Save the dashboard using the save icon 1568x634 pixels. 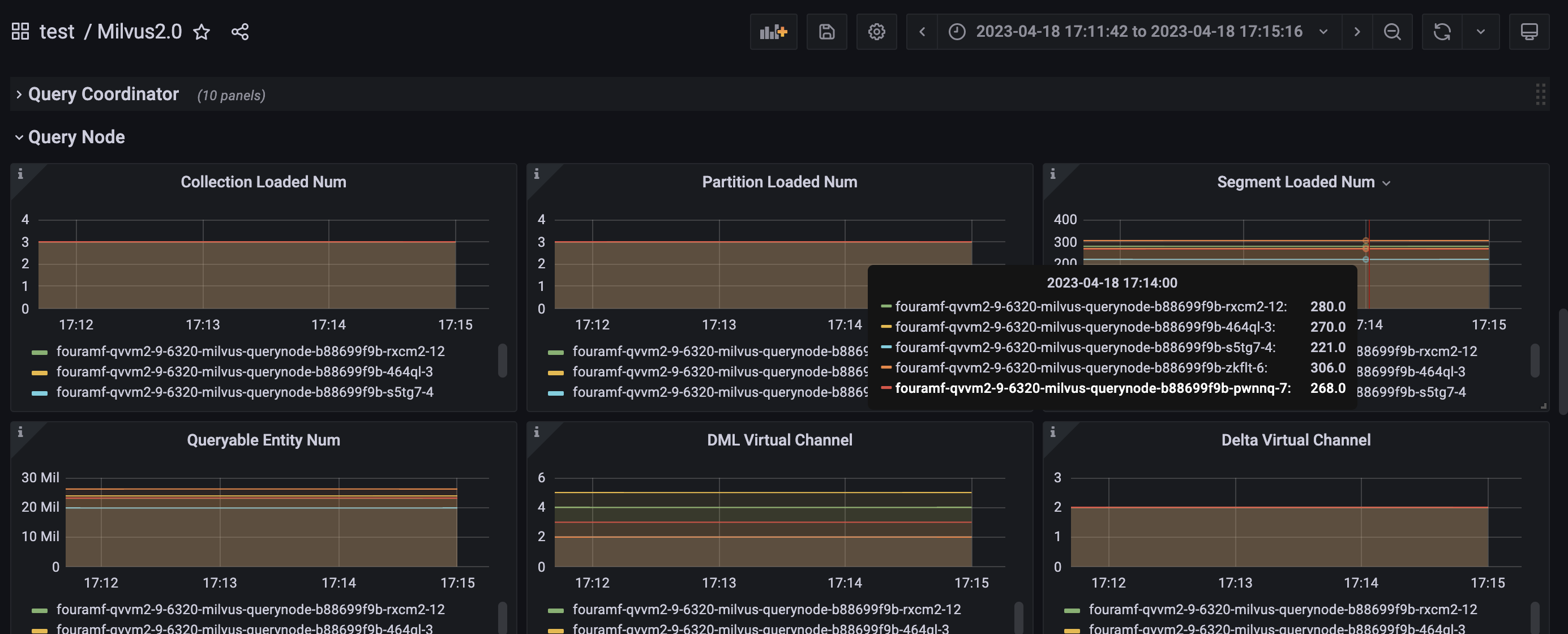click(x=826, y=32)
